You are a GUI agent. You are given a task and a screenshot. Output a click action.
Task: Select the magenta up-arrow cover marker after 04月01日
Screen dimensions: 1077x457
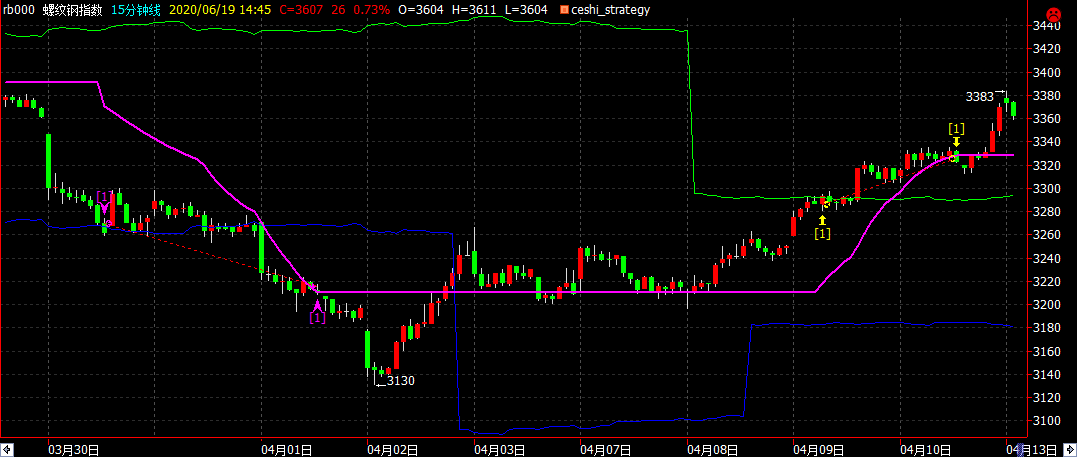coord(317,311)
